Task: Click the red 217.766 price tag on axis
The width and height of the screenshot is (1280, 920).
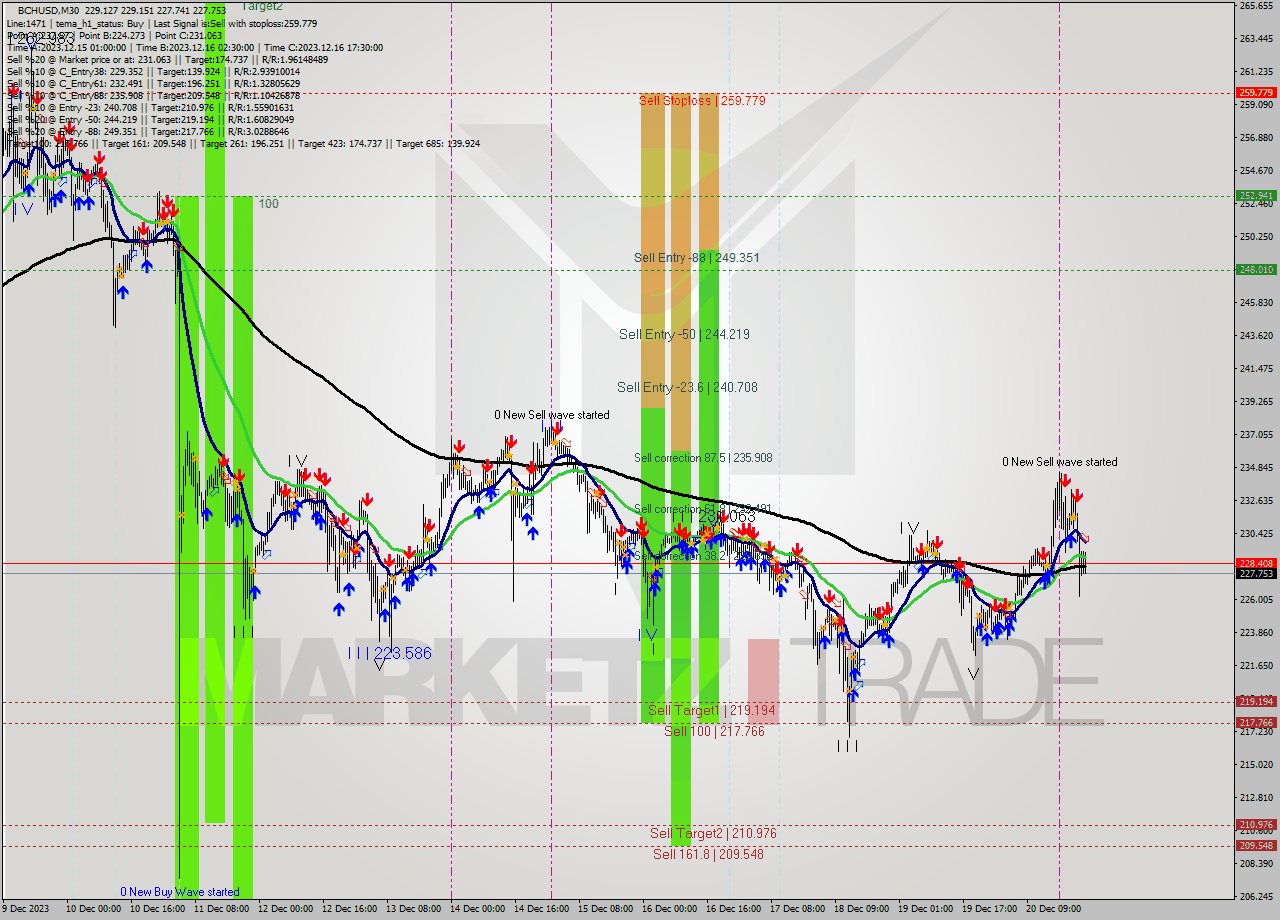Action: point(1256,723)
